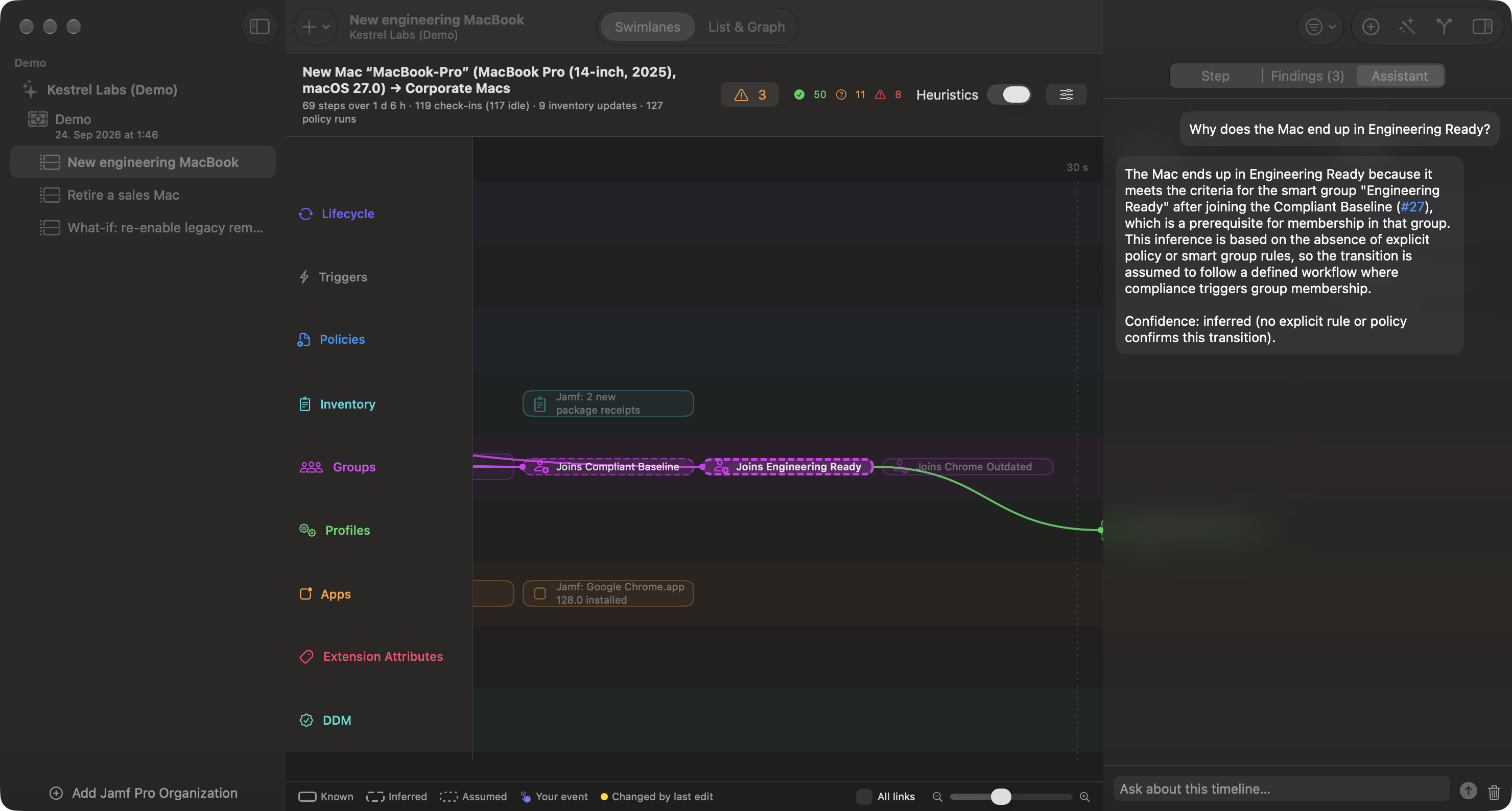Open the Findings (3) tab
The width and height of the screenshot is (1512, 811).
click(1307, 76)
